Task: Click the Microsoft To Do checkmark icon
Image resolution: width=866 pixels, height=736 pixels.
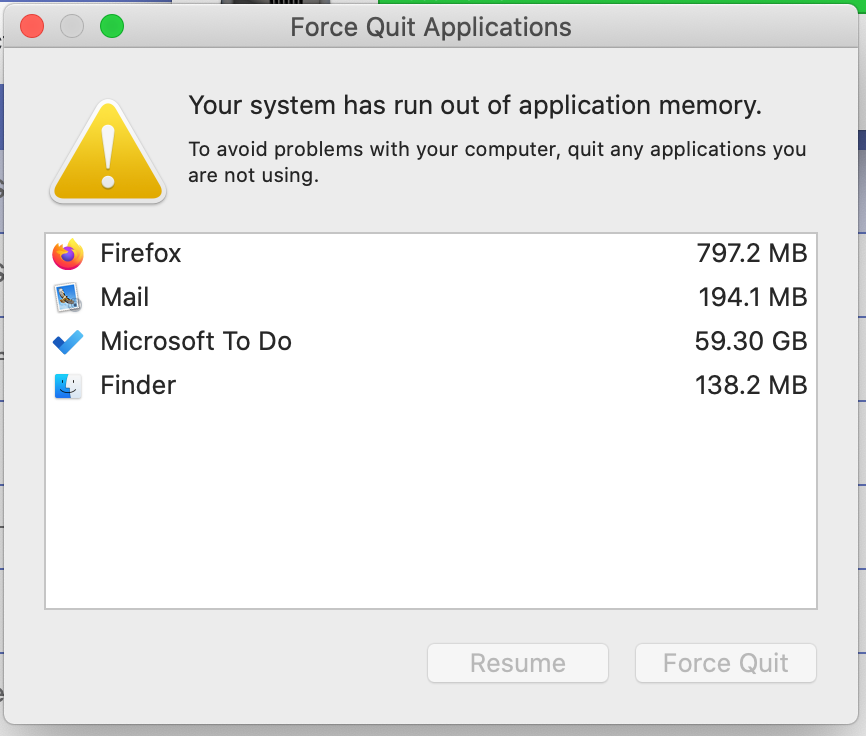Action: pyautogui.click(x=68, y=342)
